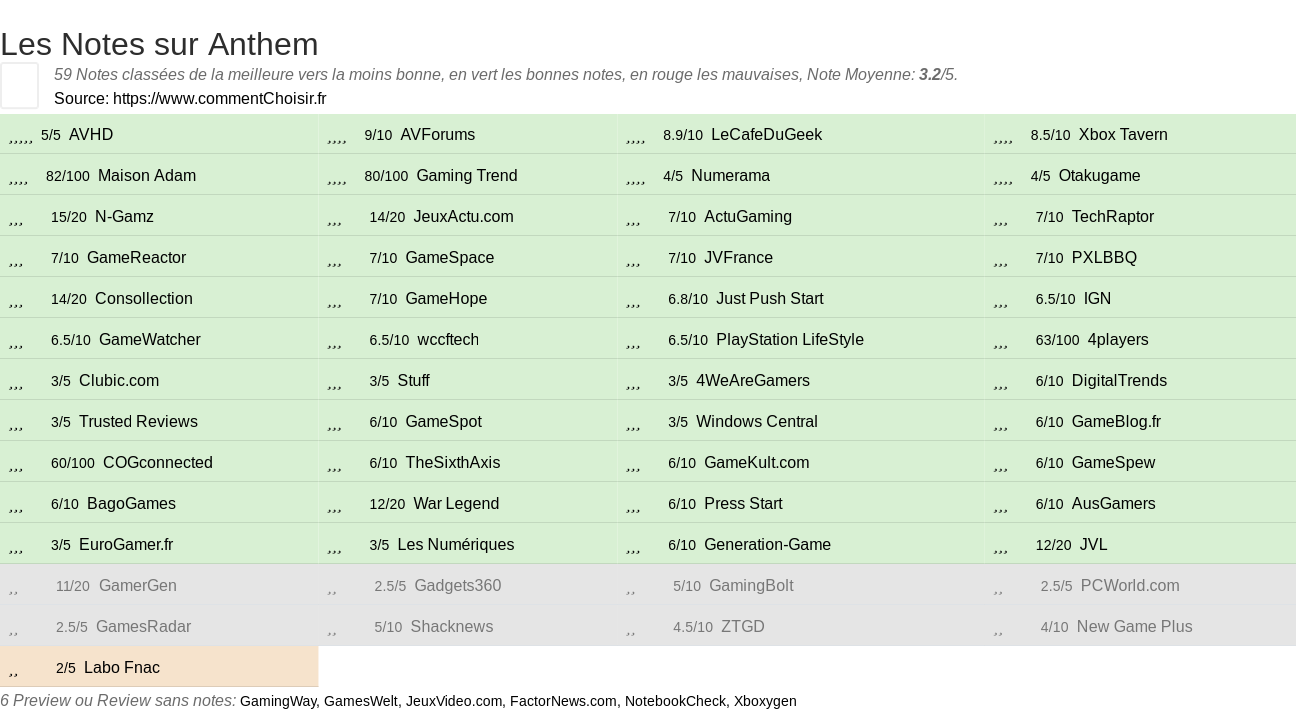Click the Clubic.com review

tap(119, 381)
